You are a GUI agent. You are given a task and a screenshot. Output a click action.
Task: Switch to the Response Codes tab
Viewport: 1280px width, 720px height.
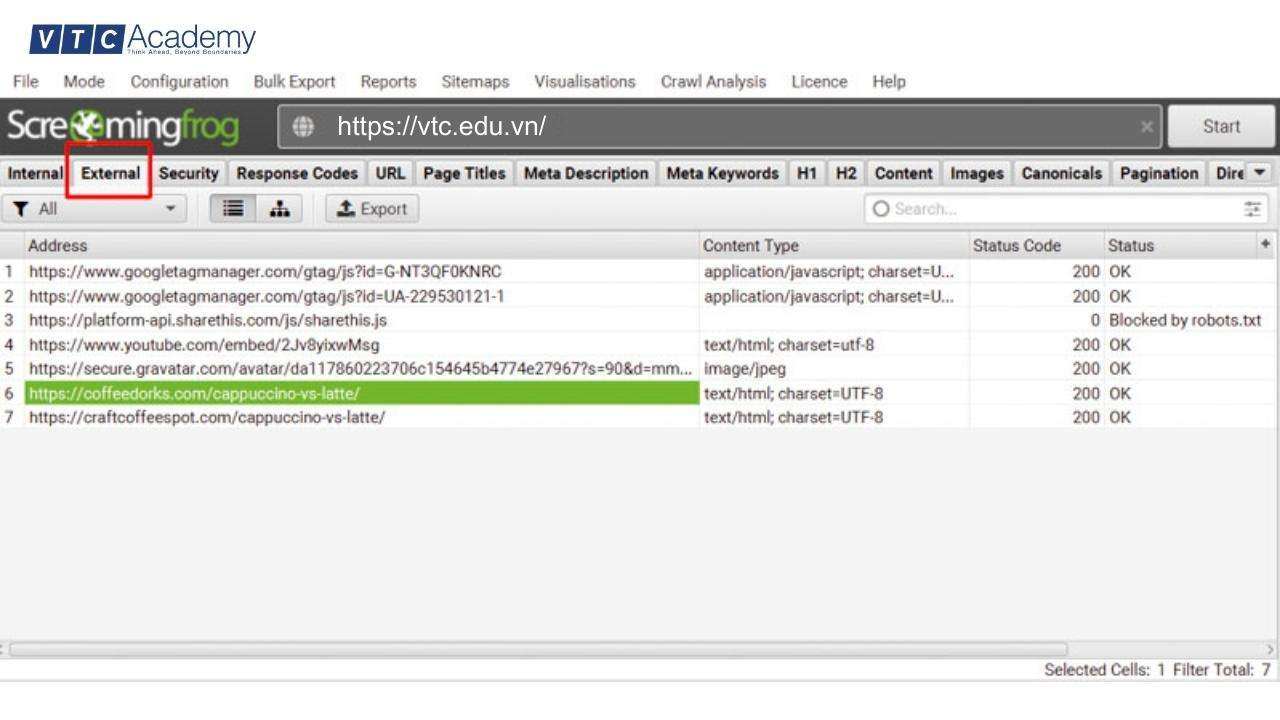tap(297, 173)
